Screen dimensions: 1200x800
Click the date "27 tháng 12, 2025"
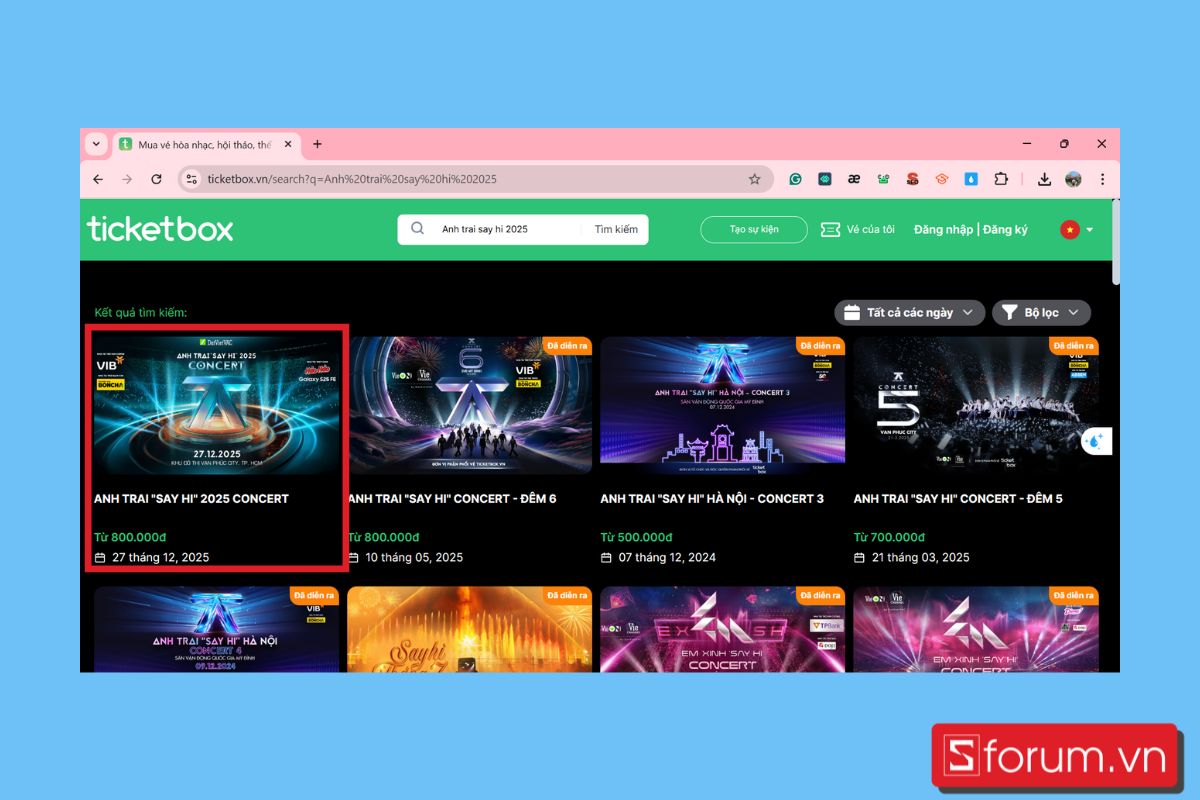tap(160, 557)
